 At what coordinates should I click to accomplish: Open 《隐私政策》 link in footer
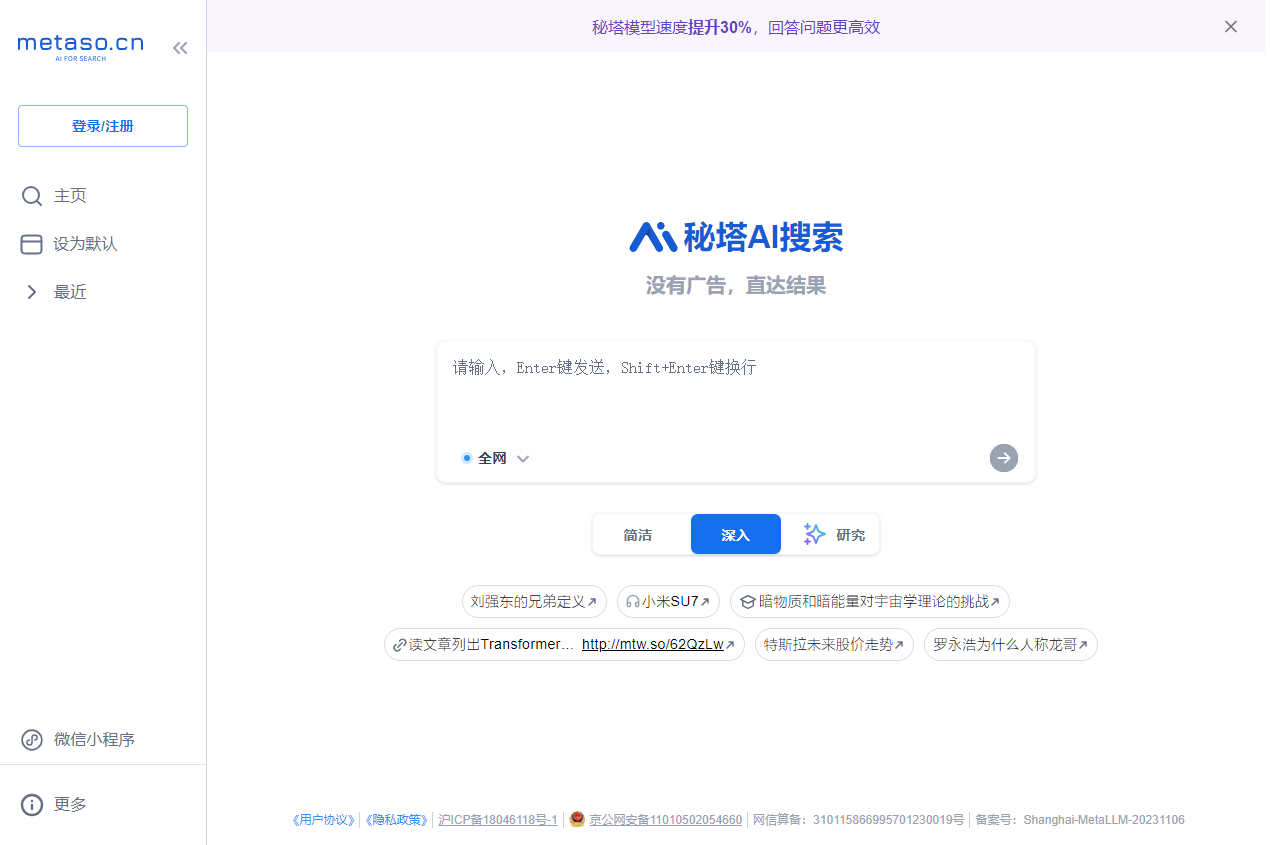395,820
